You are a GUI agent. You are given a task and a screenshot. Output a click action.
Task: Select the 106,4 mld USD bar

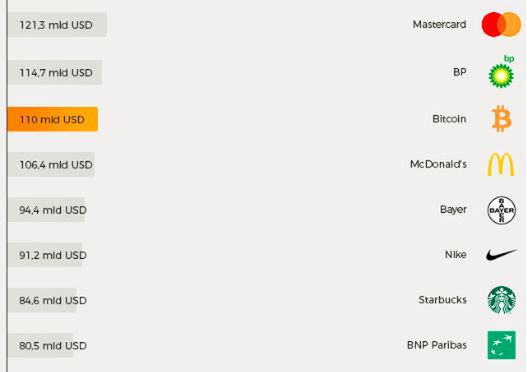51,164
